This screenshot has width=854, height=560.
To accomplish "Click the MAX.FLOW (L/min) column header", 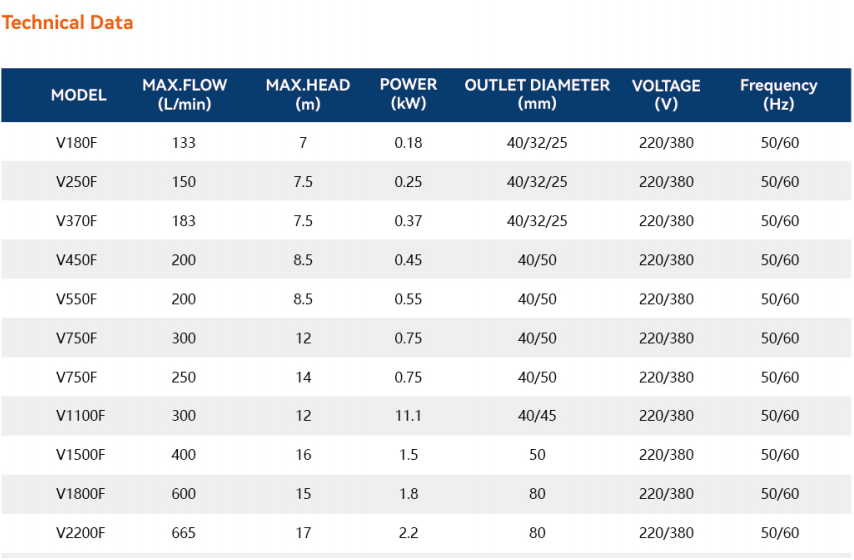I will 185,94.
